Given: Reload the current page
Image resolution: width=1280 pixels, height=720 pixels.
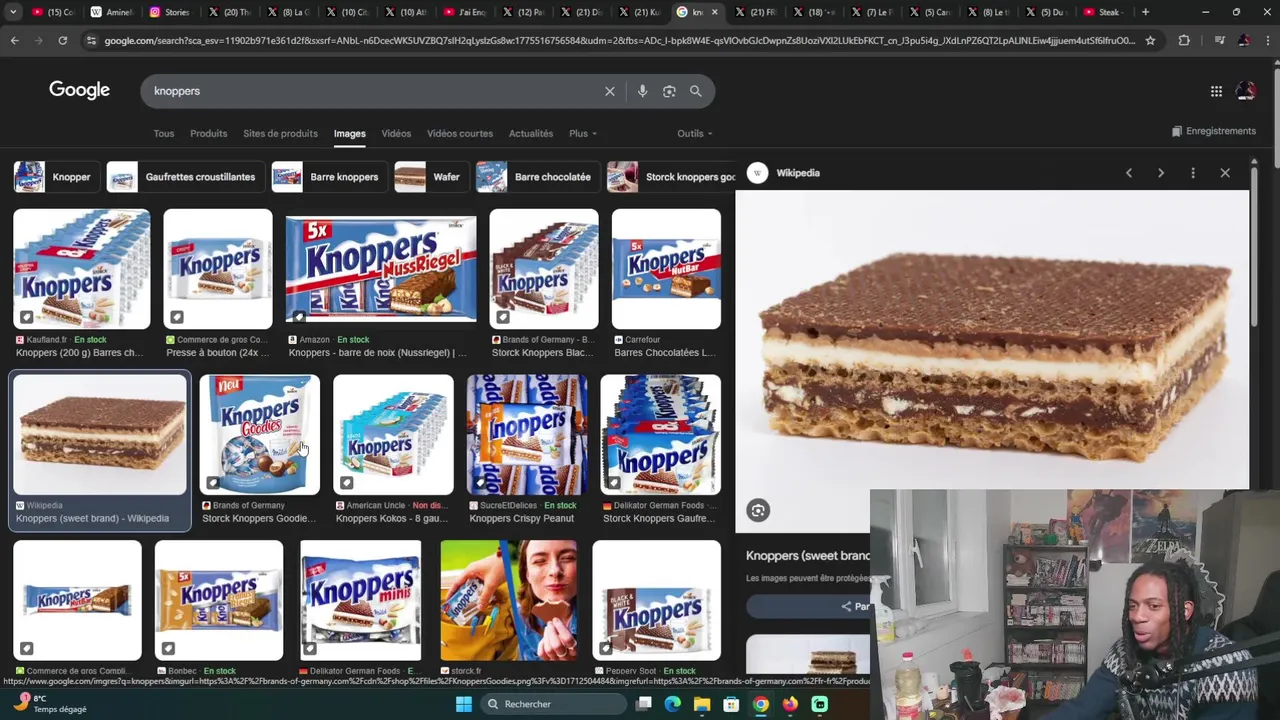Looking at the screenshot, I should 62,40.
